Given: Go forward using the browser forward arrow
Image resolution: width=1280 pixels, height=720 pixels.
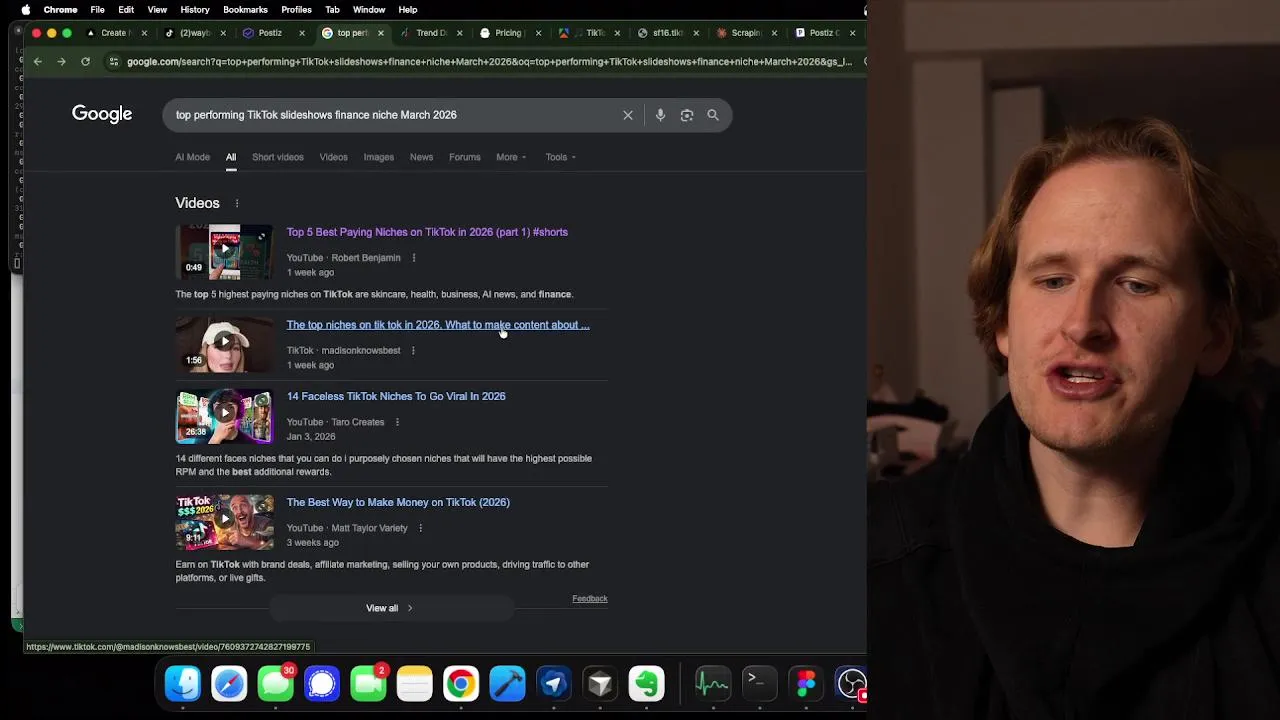Looking at the screenshot, I should point(61,62).
